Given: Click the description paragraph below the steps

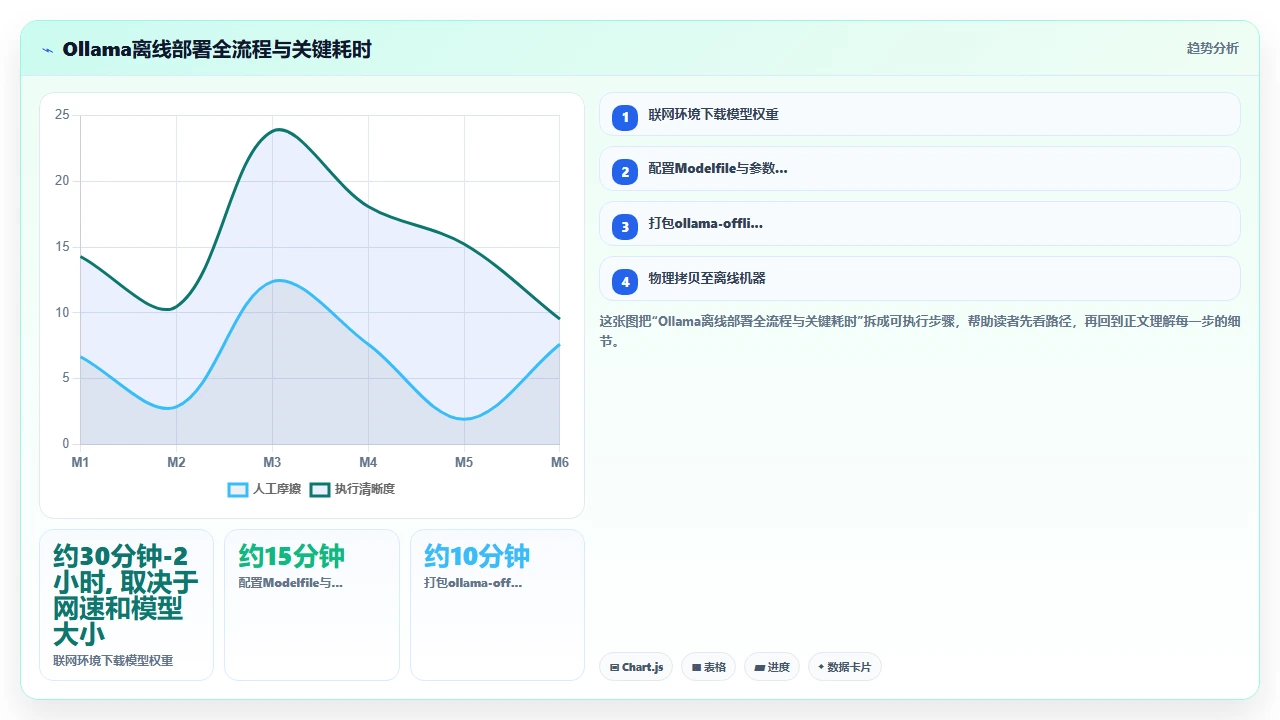Looking at the screenshot, I should (x=920, y=331).
